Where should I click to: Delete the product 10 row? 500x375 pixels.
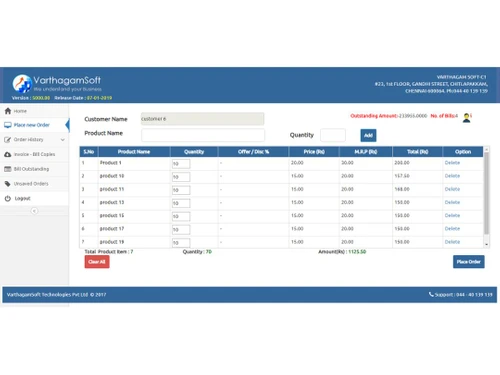(452, 176)
